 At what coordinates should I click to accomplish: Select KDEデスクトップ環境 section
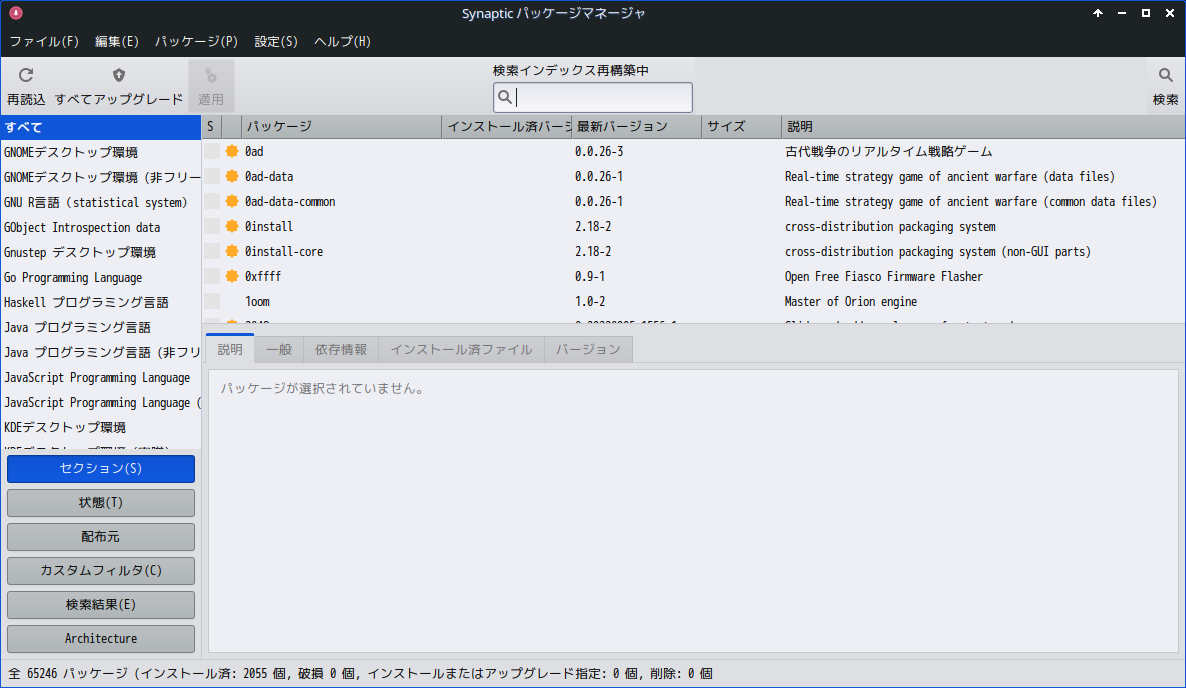click(x=101, y=427)
